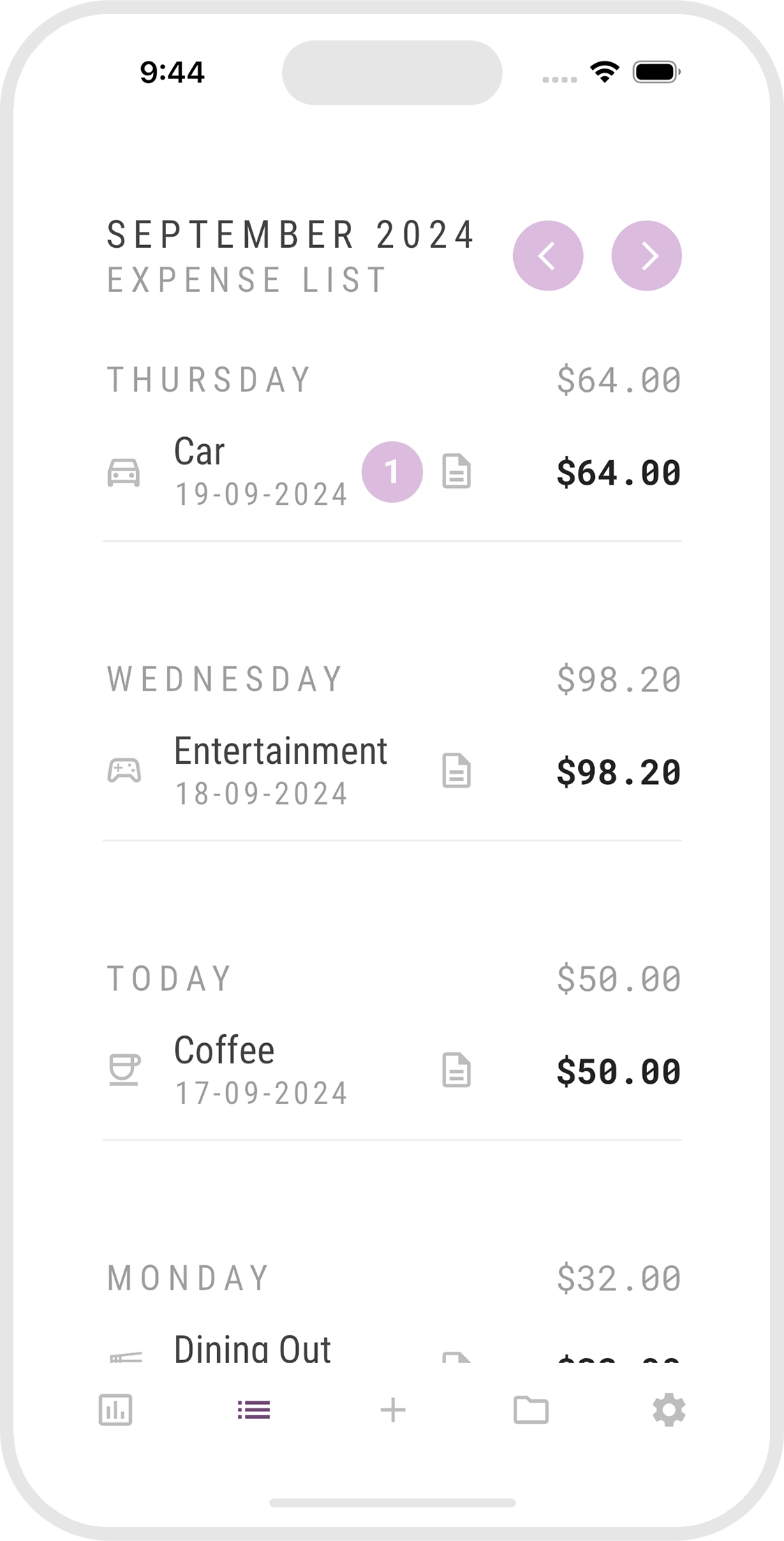Tap the purple badge numbered 1

(392, 472)
